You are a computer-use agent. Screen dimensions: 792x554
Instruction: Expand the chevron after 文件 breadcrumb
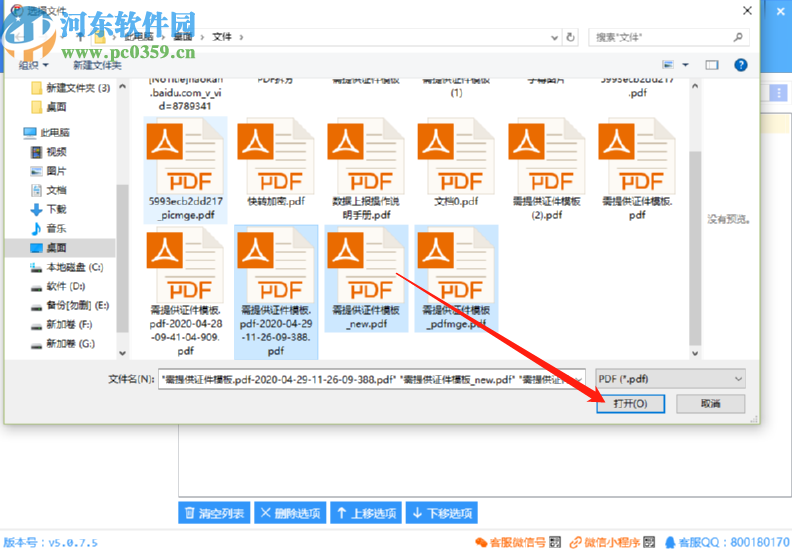[x=241, y=37]
